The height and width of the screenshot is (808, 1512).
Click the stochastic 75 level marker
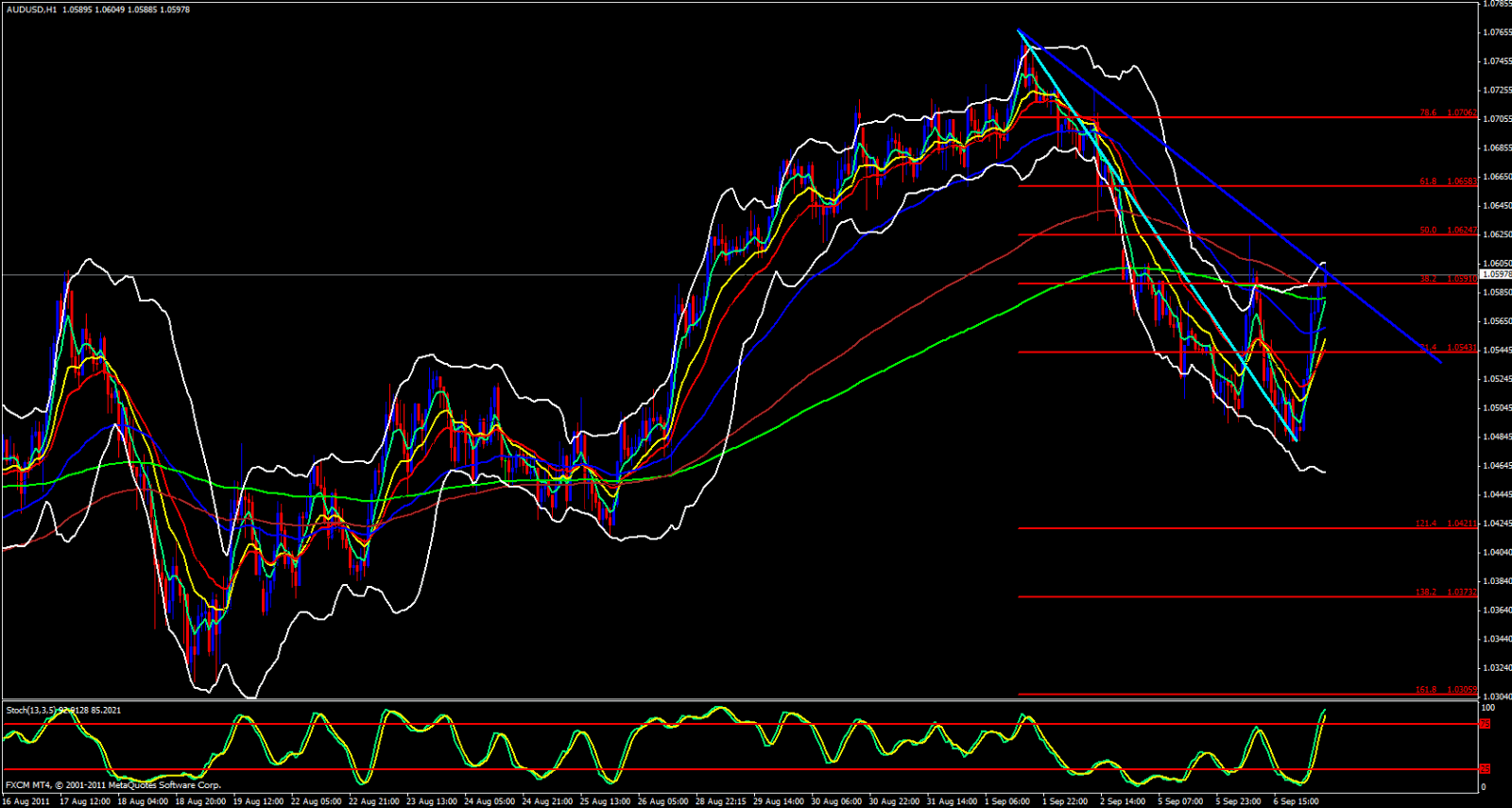click(x=1485, y=724)
